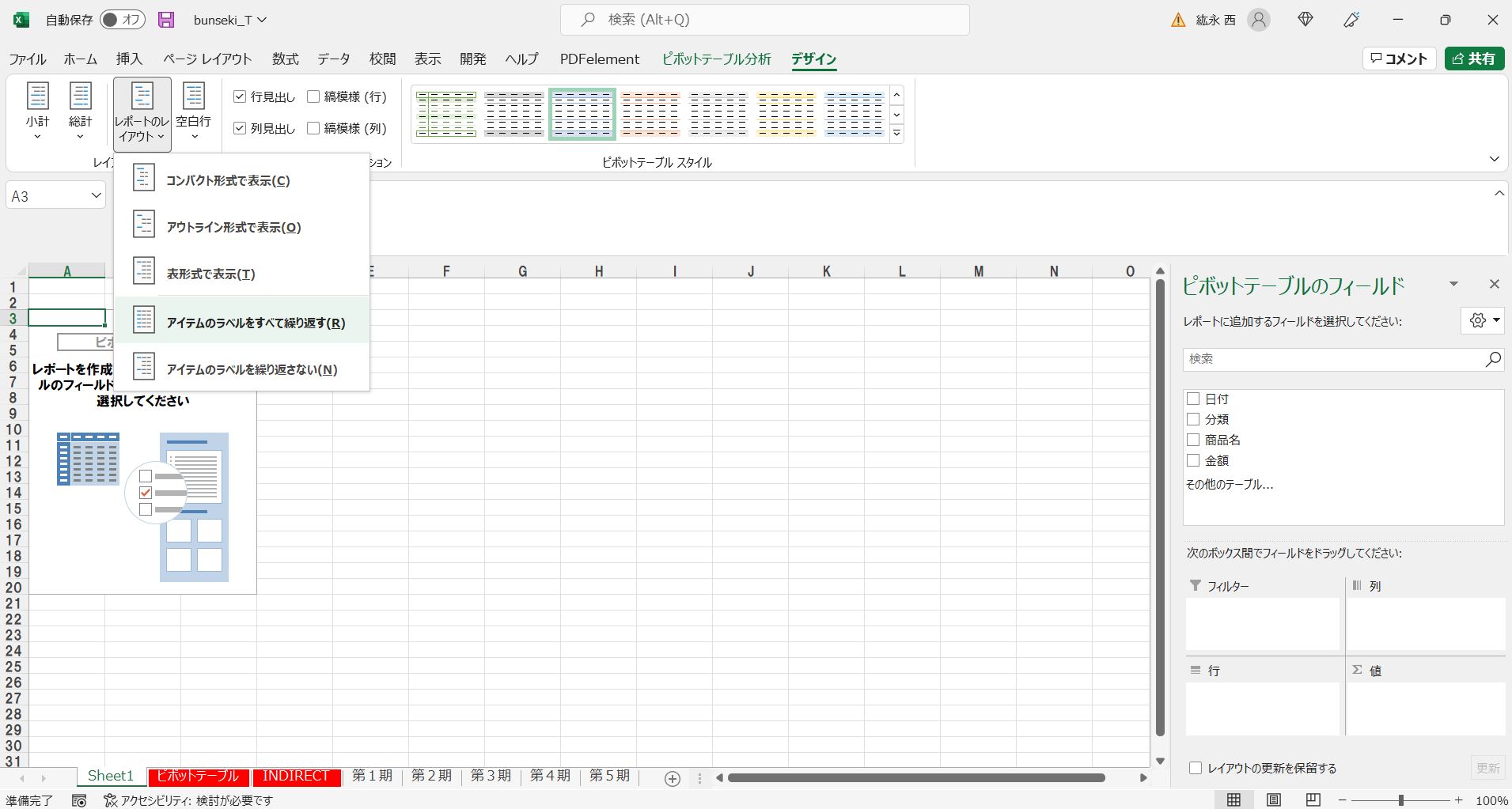Click the field list 検索 search box
This screenshot has width=1512, height=809.
tap(1333, 359)
